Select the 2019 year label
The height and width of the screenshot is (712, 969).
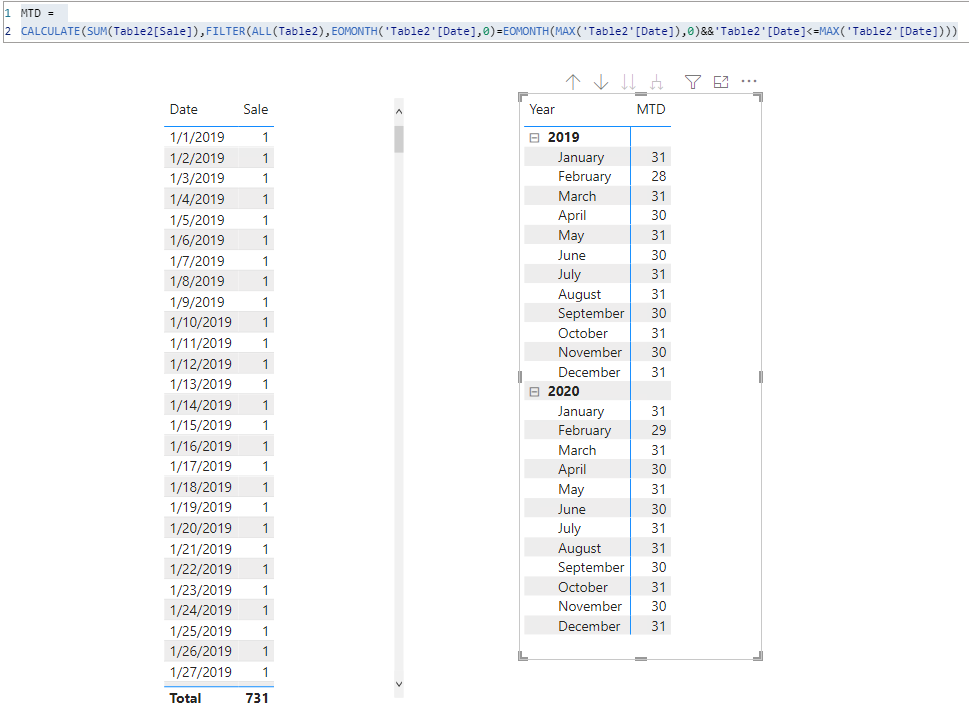564,137
